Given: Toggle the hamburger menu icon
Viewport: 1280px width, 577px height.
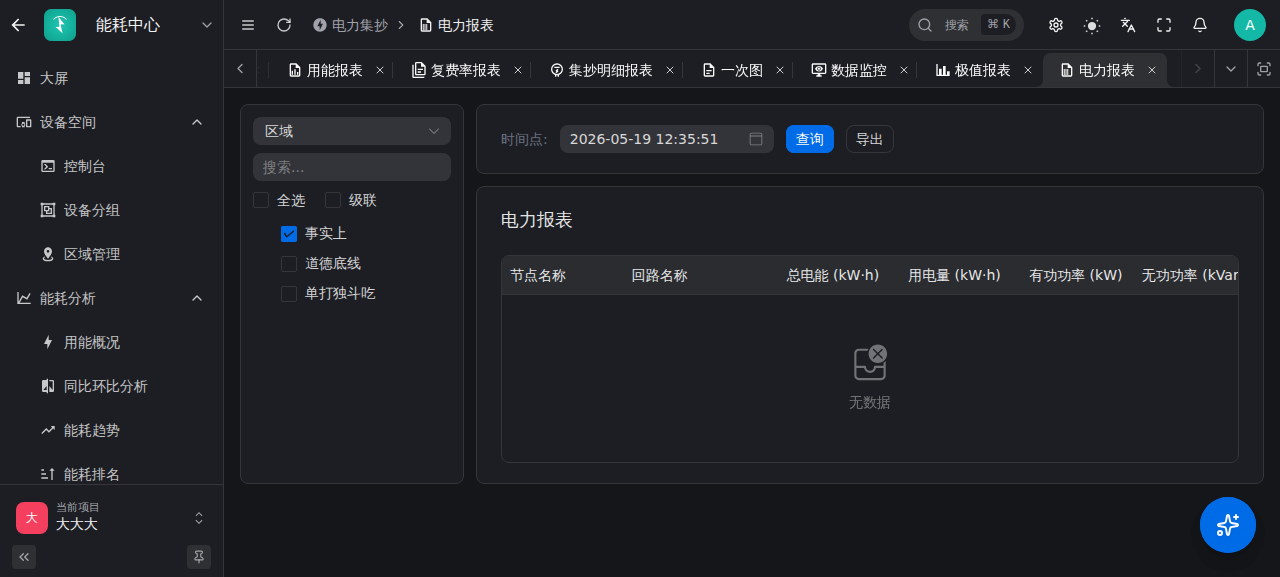Looking at the screenshot, I should point(248,25).
